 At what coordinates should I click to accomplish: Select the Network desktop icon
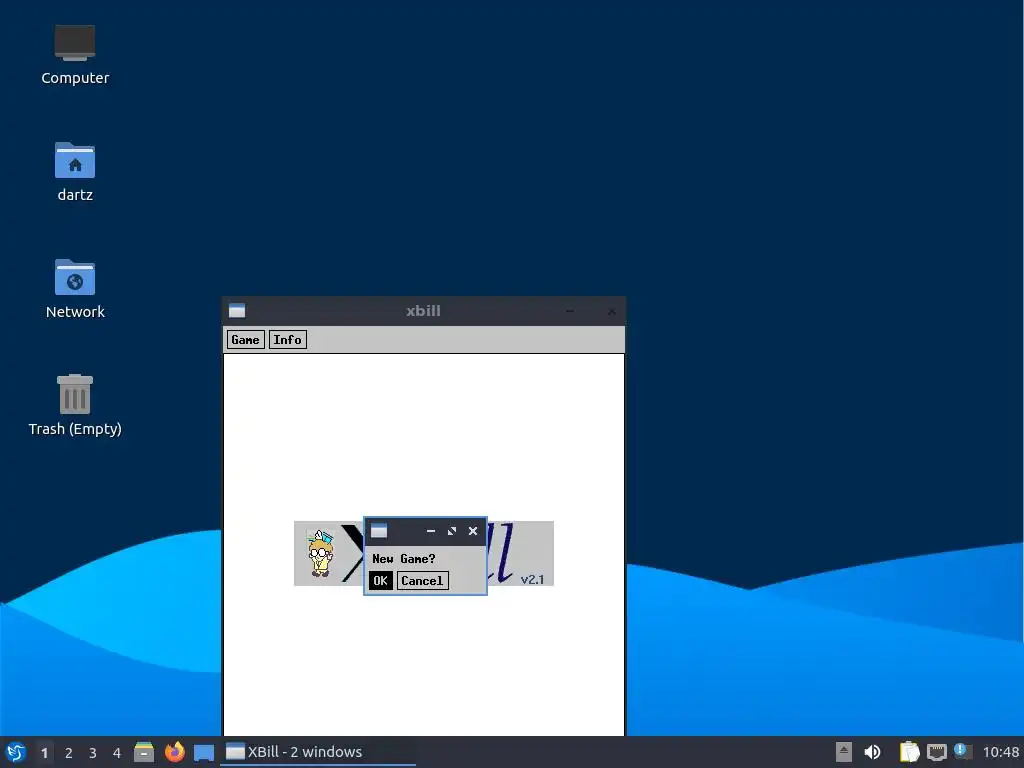[x=75, y=289]
